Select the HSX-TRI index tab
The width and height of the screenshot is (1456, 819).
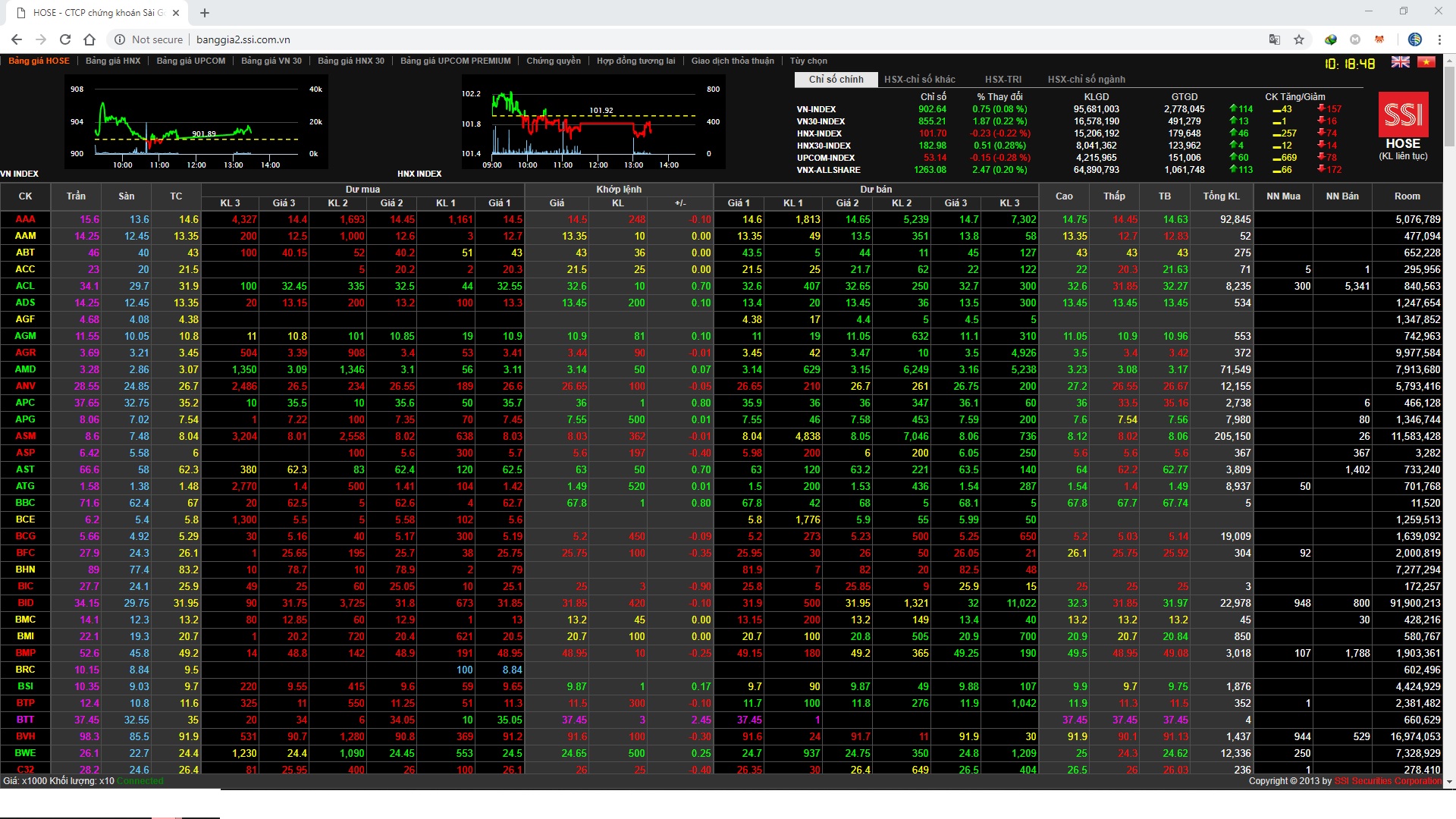(x=1003, y=79)
